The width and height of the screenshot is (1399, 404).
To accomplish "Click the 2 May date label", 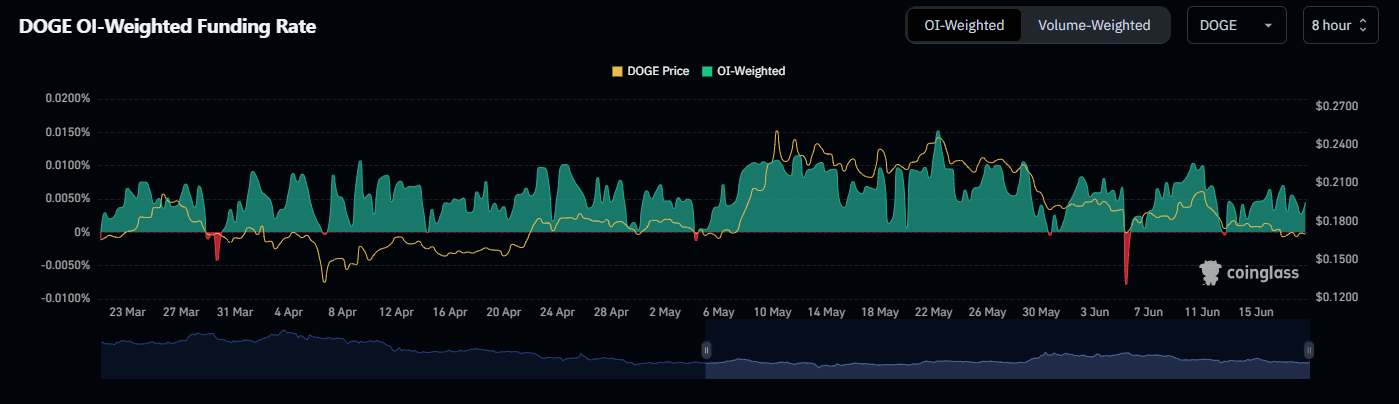I will click(665, 312).
